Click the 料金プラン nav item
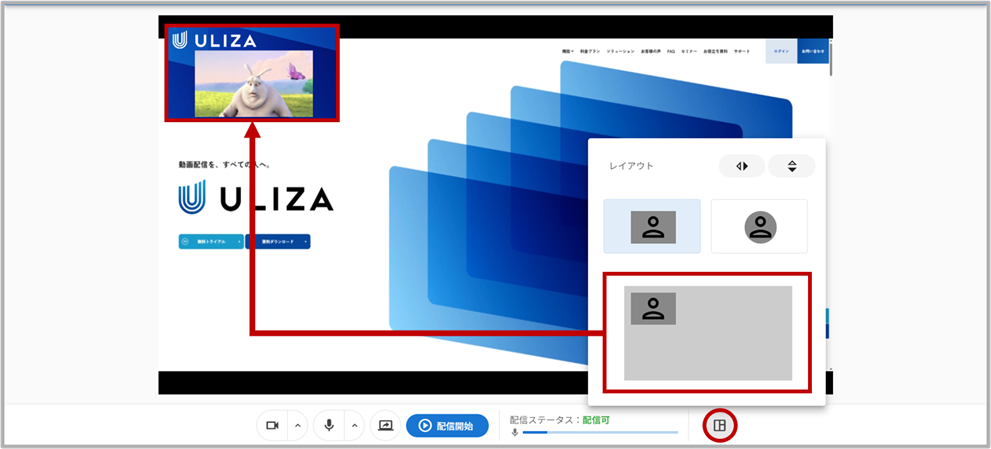 (x=588, y=51)
